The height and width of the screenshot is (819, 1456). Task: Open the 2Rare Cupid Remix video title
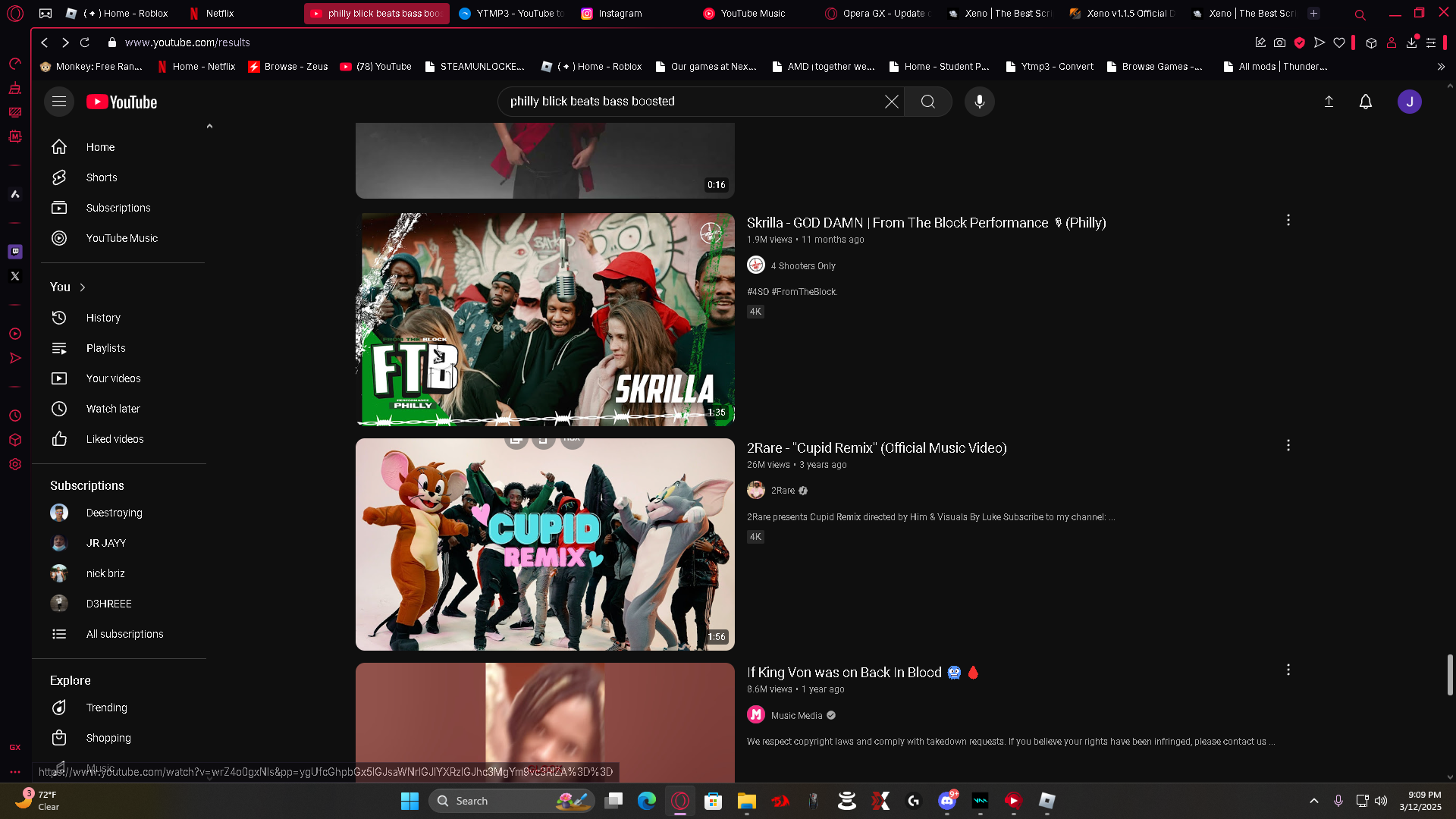(877, 448)
